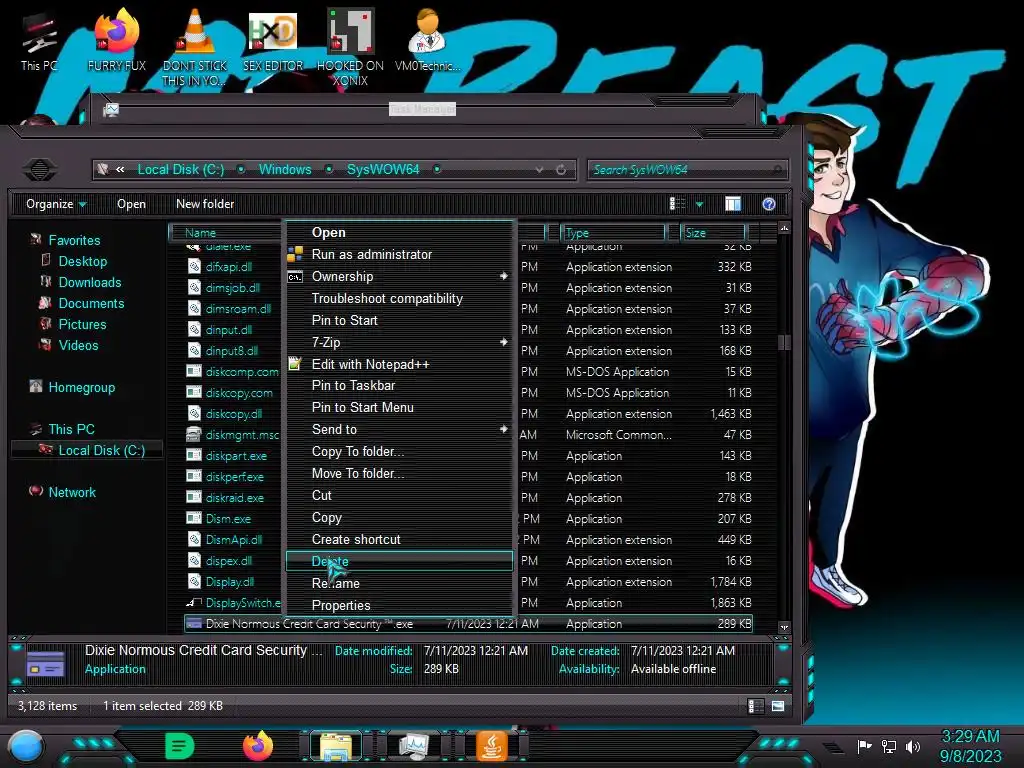Open the volume speaker tray icon
This screenshot has width=1024, height=768.
coord(913,746)
